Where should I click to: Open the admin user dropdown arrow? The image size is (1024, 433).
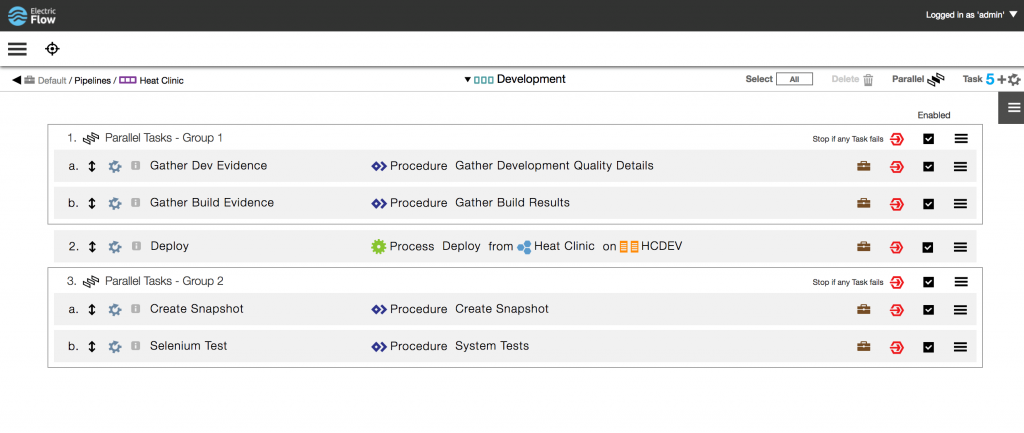(x=1013, y=14)
